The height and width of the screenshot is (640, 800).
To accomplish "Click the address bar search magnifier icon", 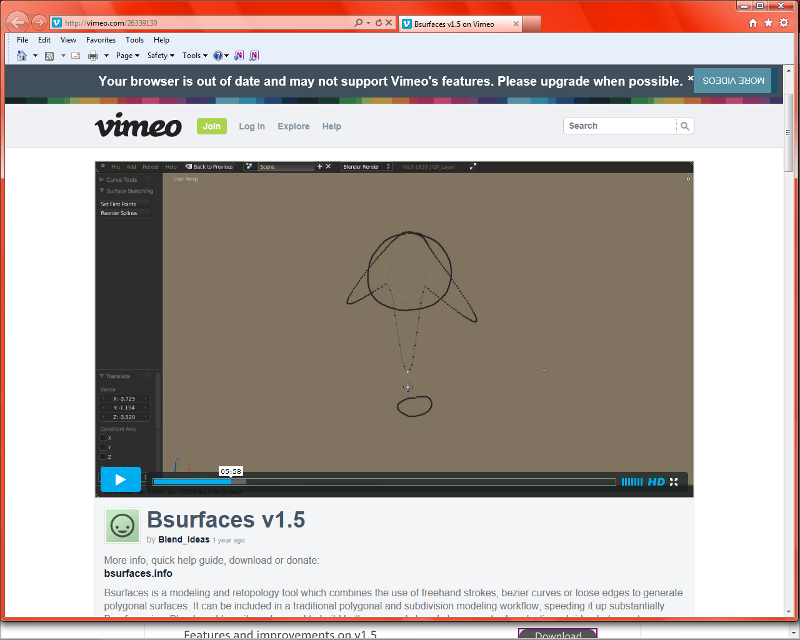I will 358,22.
